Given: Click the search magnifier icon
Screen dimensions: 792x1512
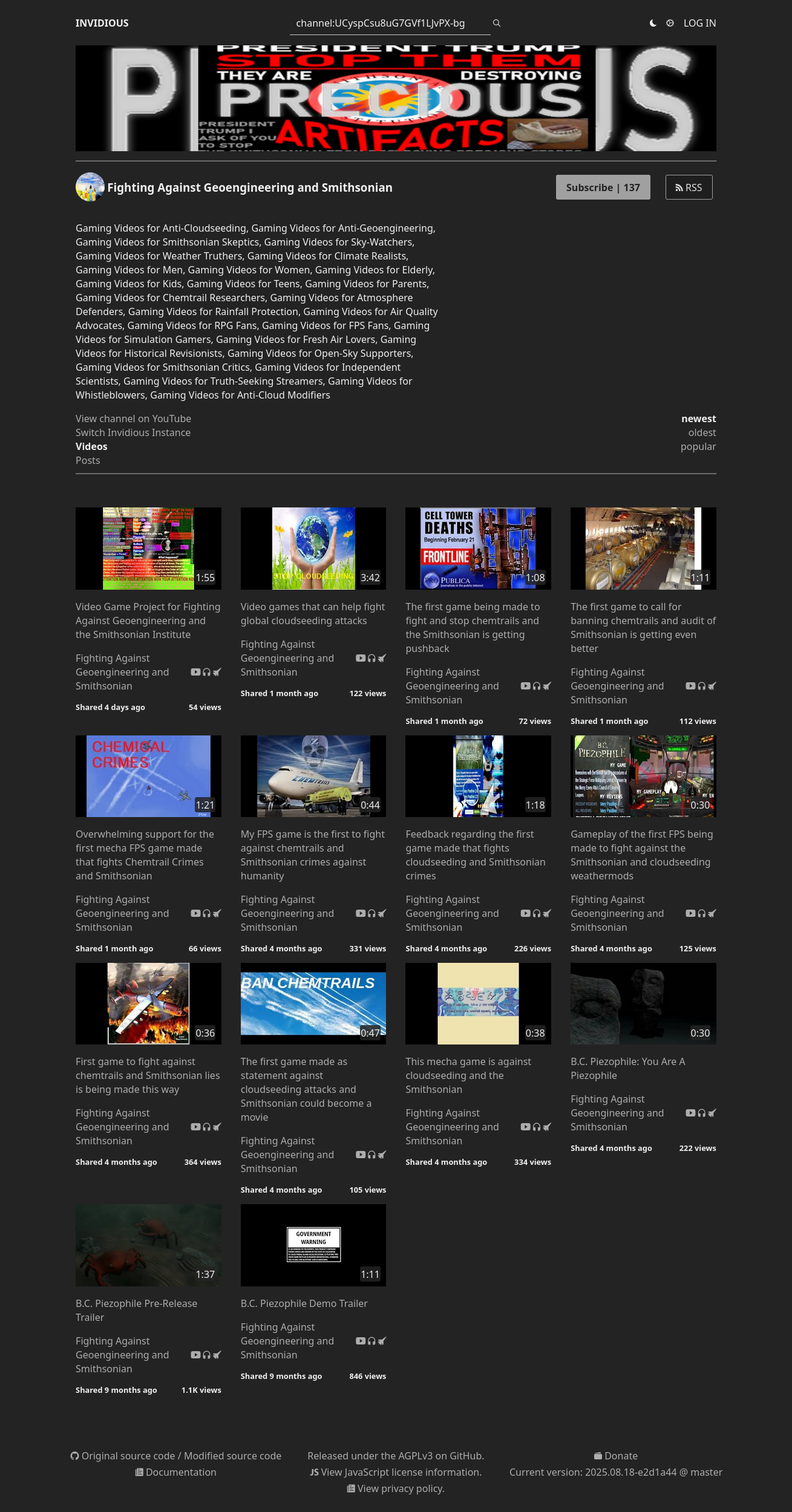Looking at the screenshot, I should click(497, 23).
